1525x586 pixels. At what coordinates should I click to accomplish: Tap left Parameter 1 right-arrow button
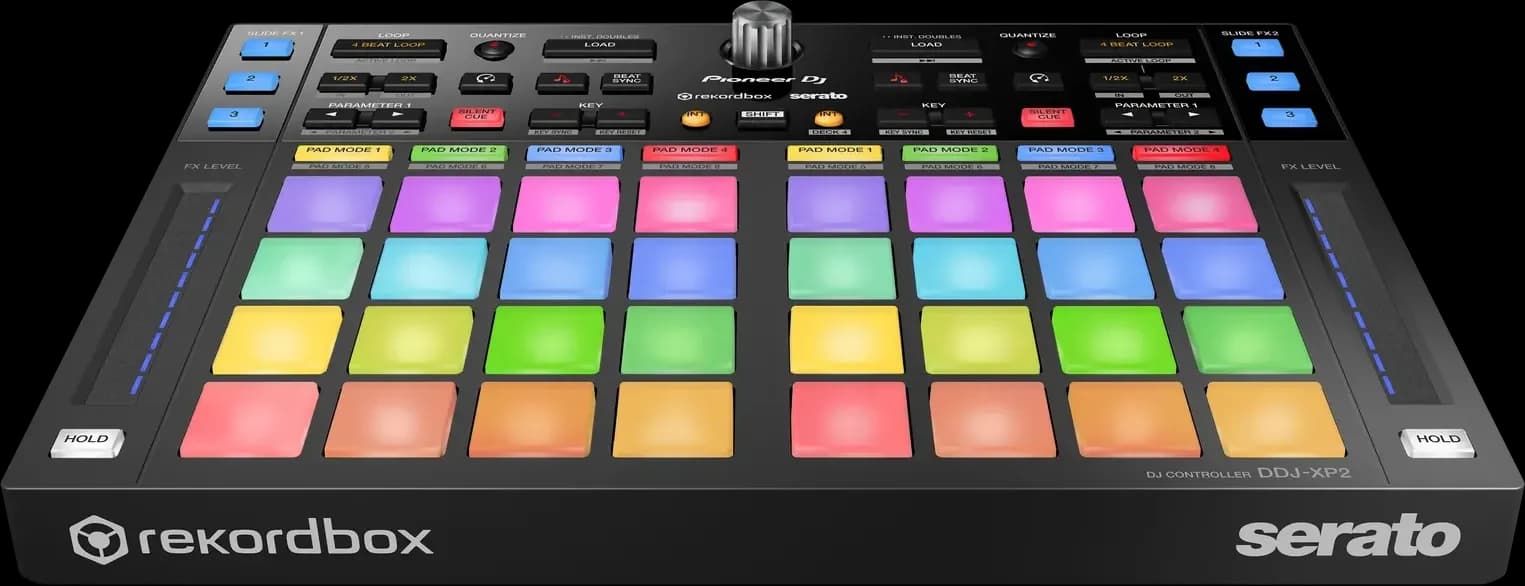pos(398,119)
